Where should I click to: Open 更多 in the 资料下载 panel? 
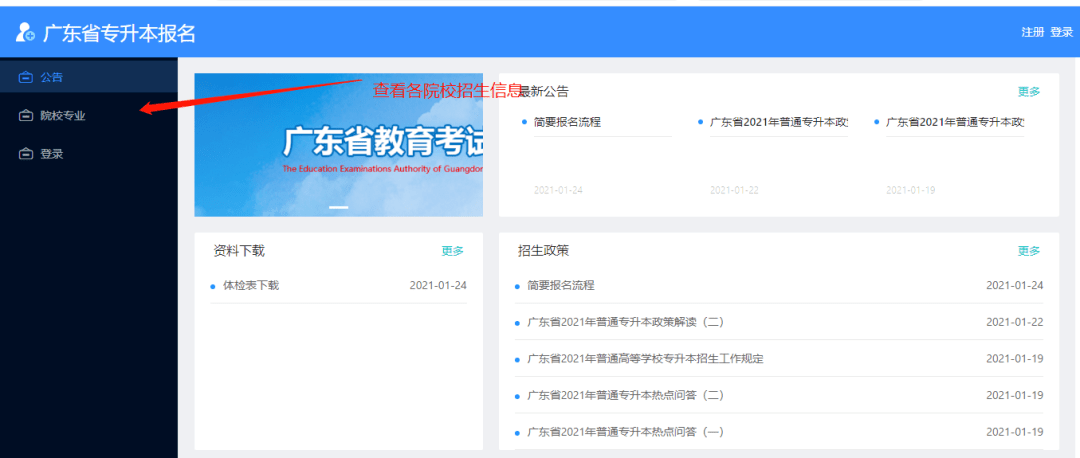[453, 251]
